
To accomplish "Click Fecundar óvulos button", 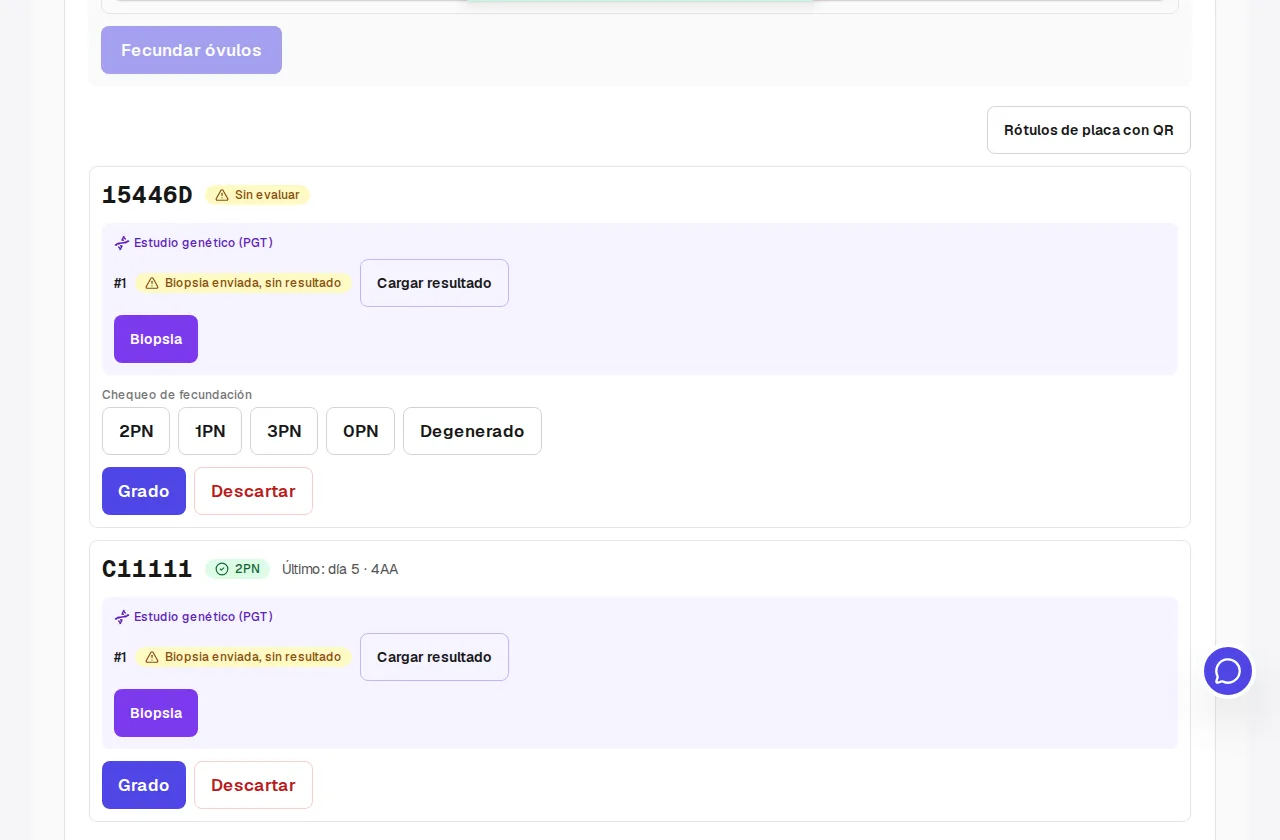I will 191,50.
